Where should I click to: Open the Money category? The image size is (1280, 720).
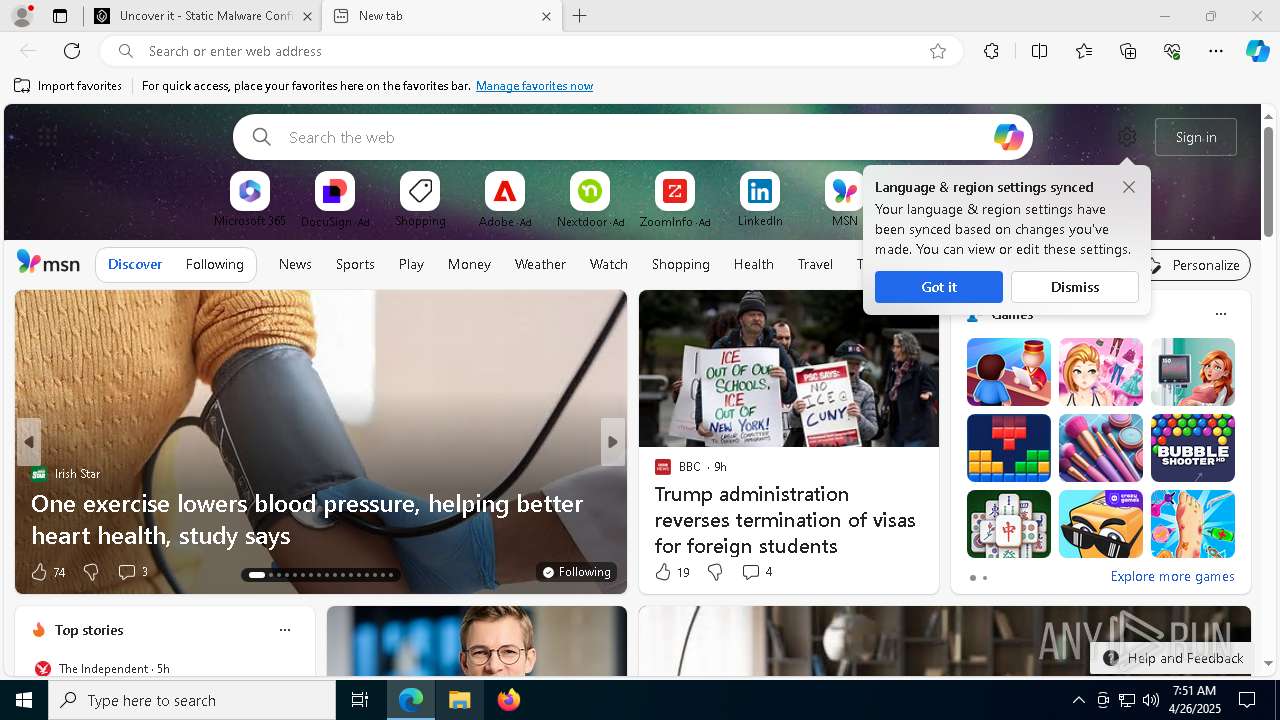point(469,264)
